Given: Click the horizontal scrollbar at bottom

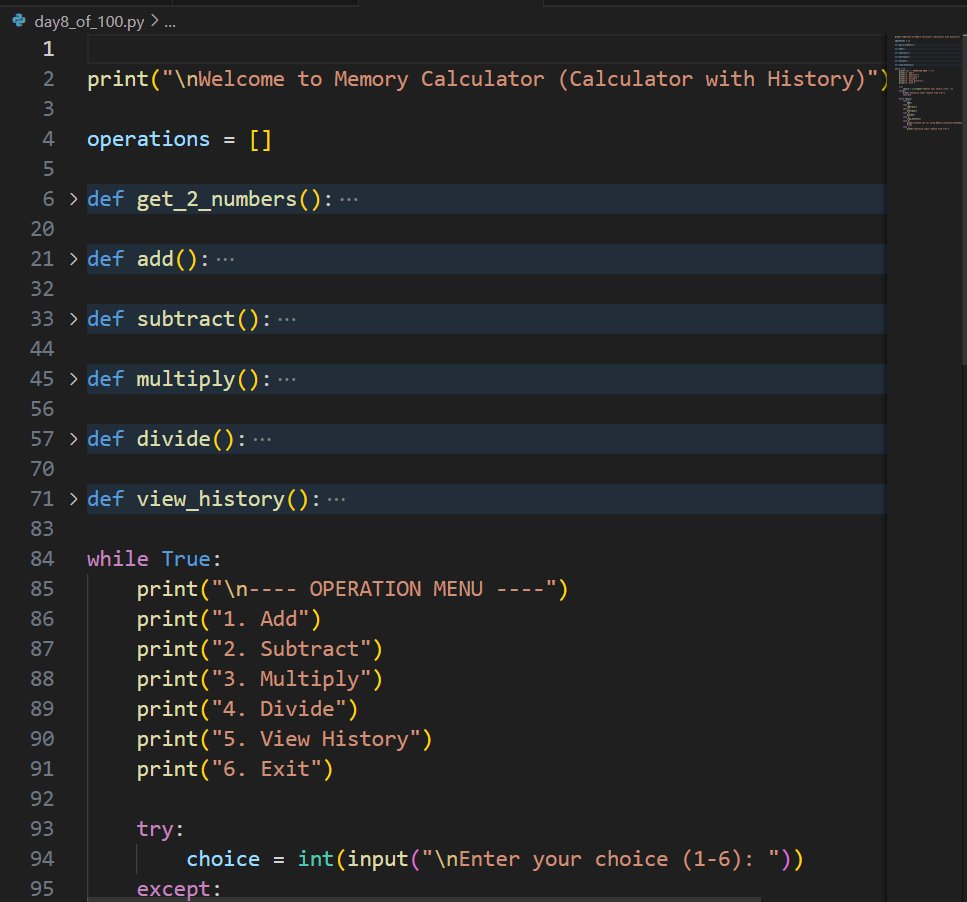Looking at the screenshot, I should click(424, 900).
